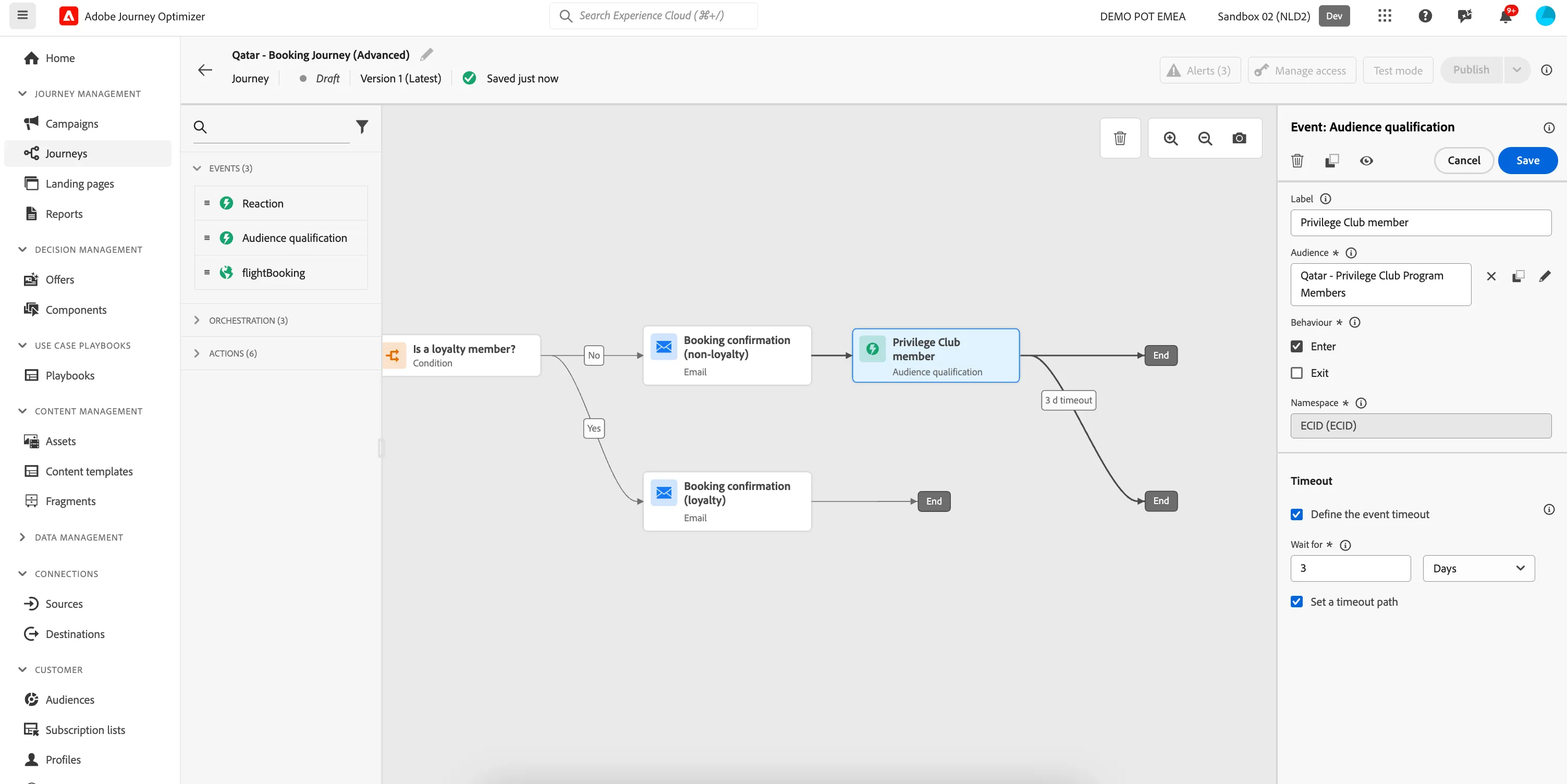The image size is (1567, 784).
Task: Open Campaigns in the sidebar
Action: pos(72,124)
